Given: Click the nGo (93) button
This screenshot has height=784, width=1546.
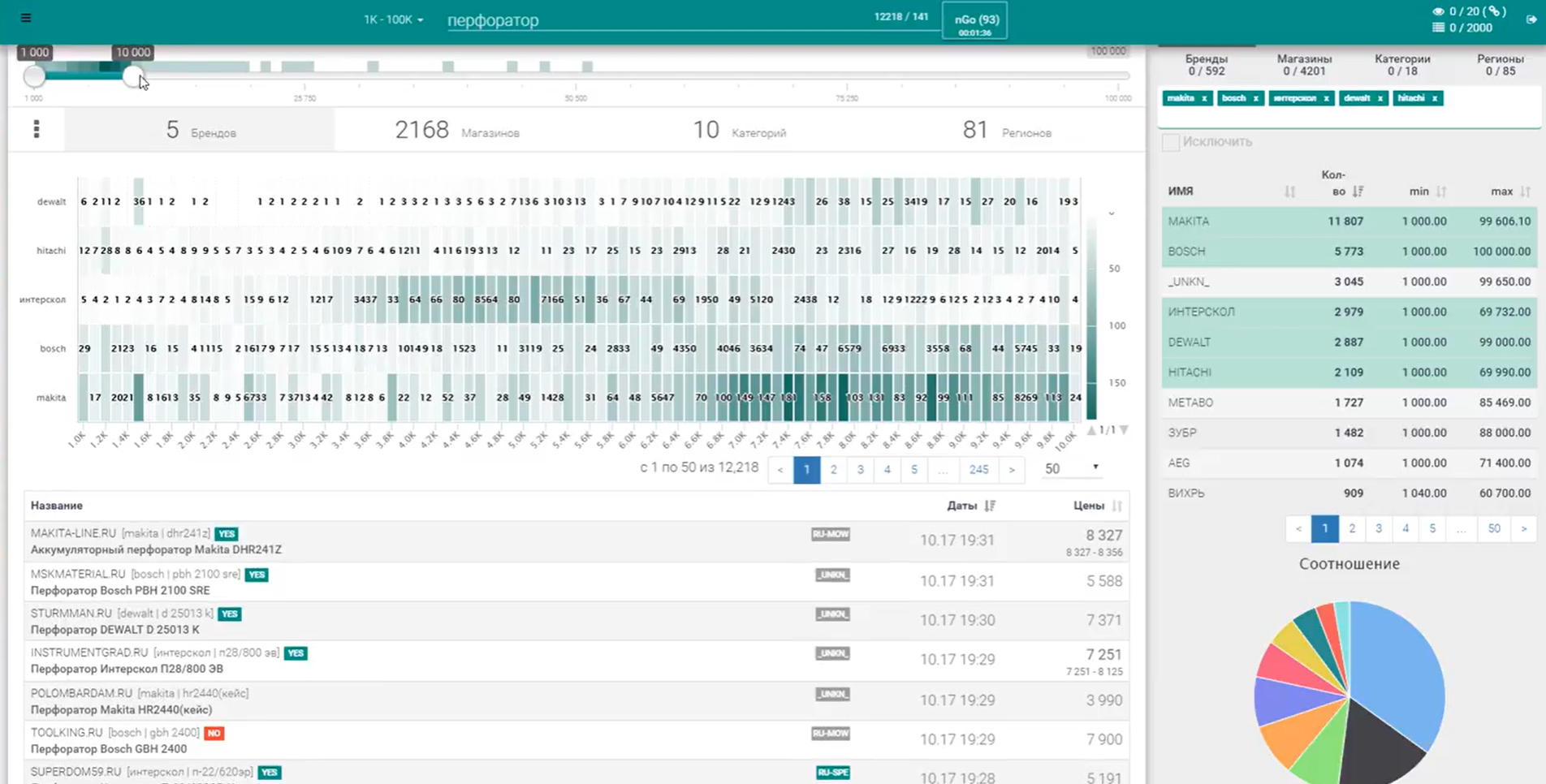Looking at the screenshot, I should (x=975, y=21).
